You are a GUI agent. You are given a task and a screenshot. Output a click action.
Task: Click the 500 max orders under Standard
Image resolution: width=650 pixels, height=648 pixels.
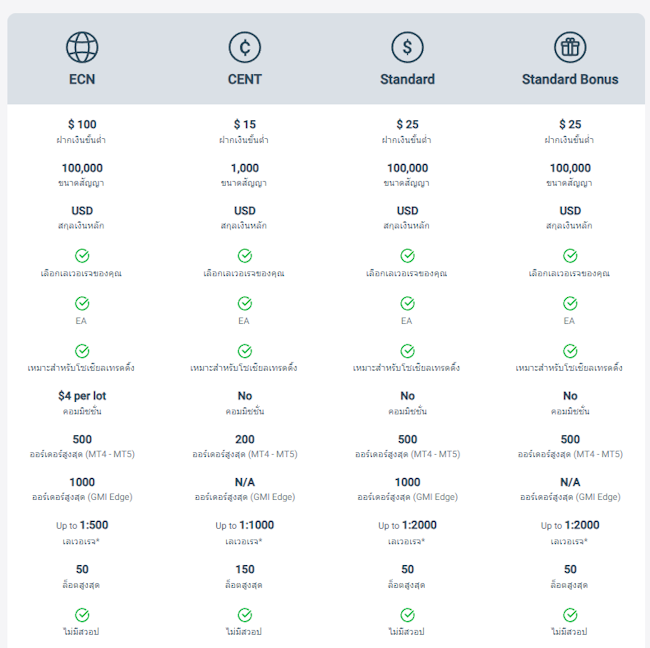pyautogui.click(x=407, y=439)
